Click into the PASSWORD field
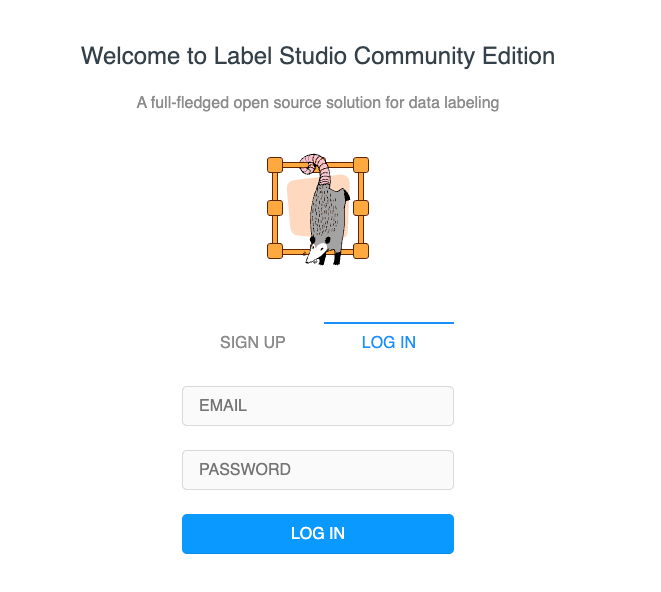The image size is (661, 592). tap(318, 470)
